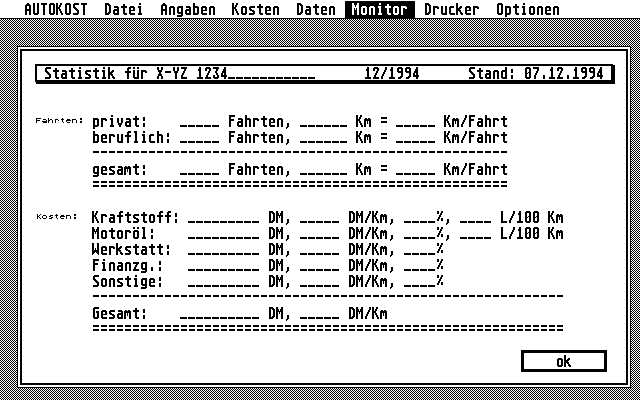Click the Statistik für title text
This screenshot has width=640, height=400.
tap(96, 73)
